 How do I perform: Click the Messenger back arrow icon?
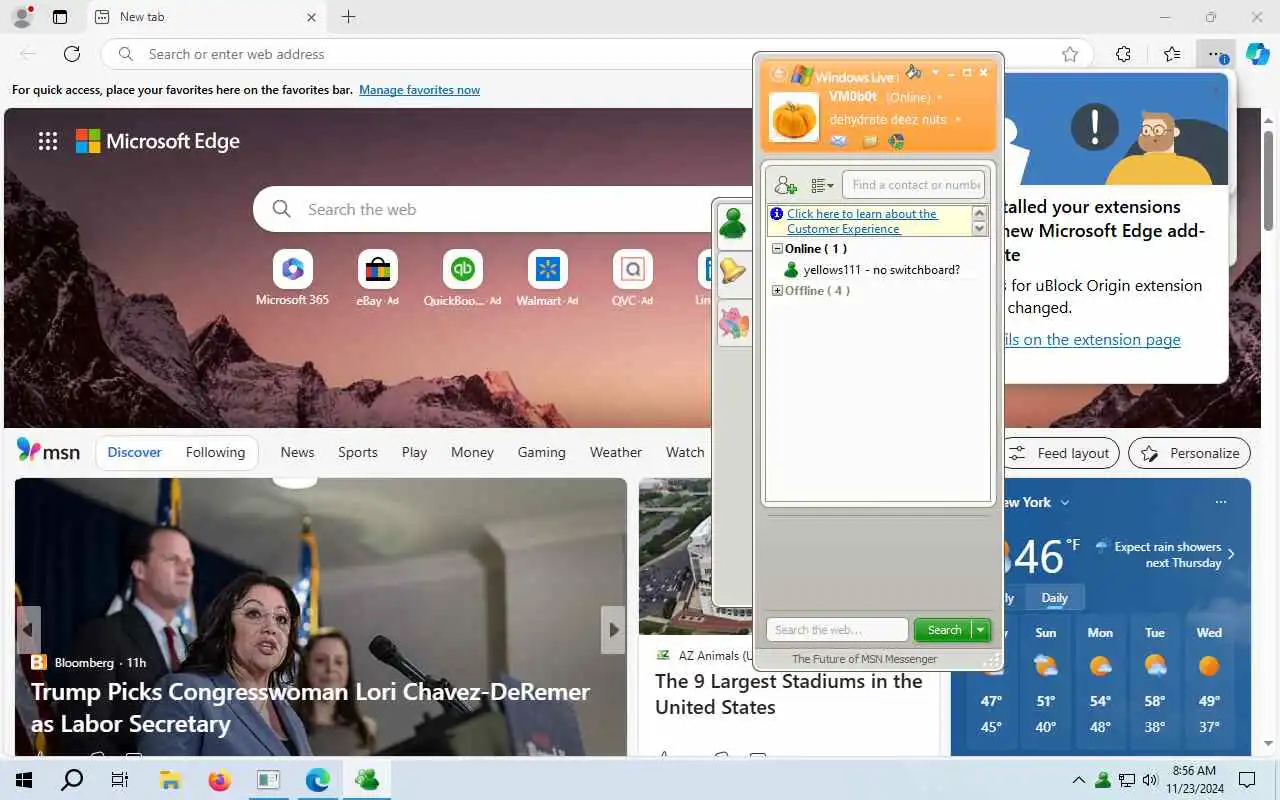778,74
